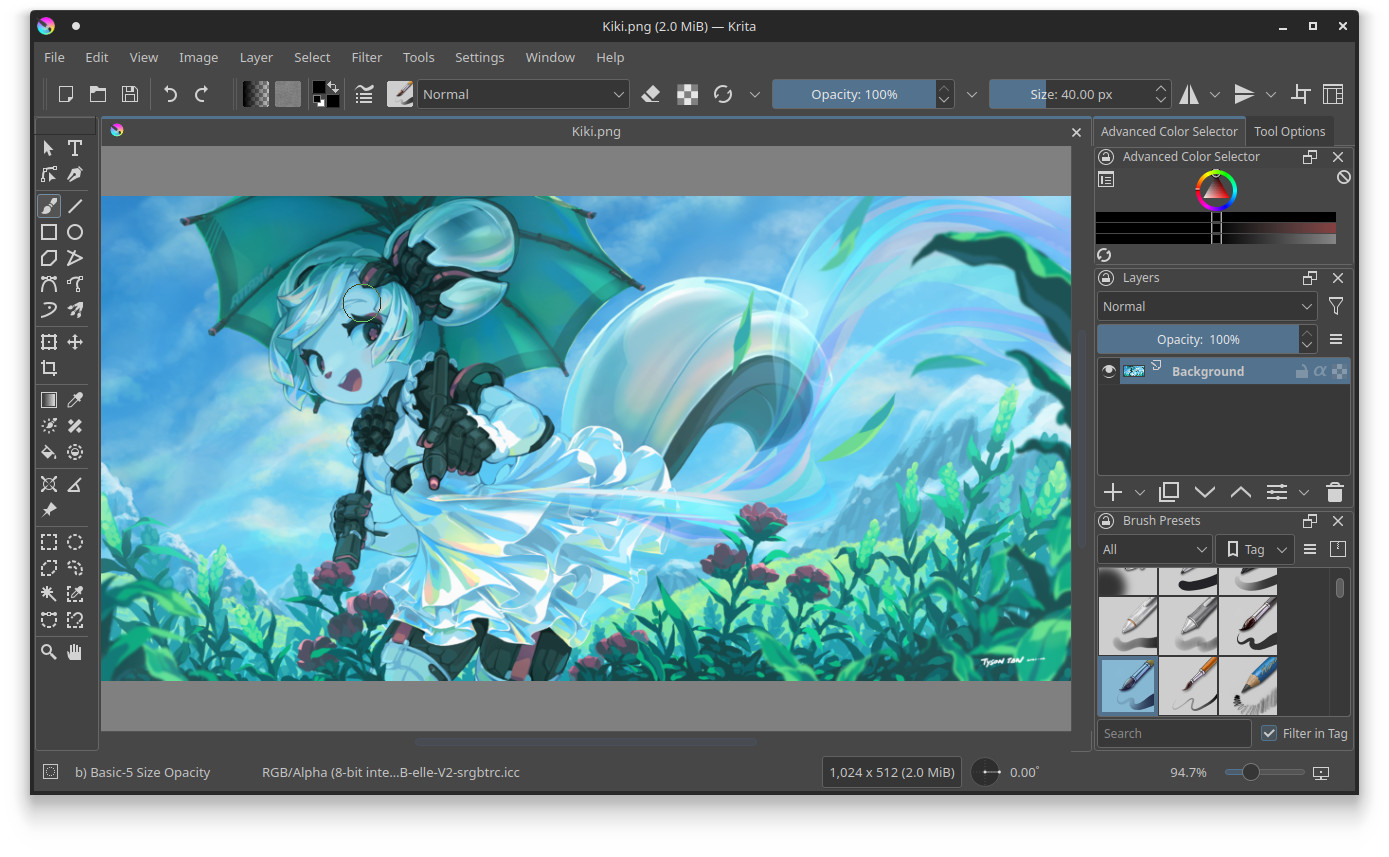
Task: Open the Layer menu
Action: [256, 57]
